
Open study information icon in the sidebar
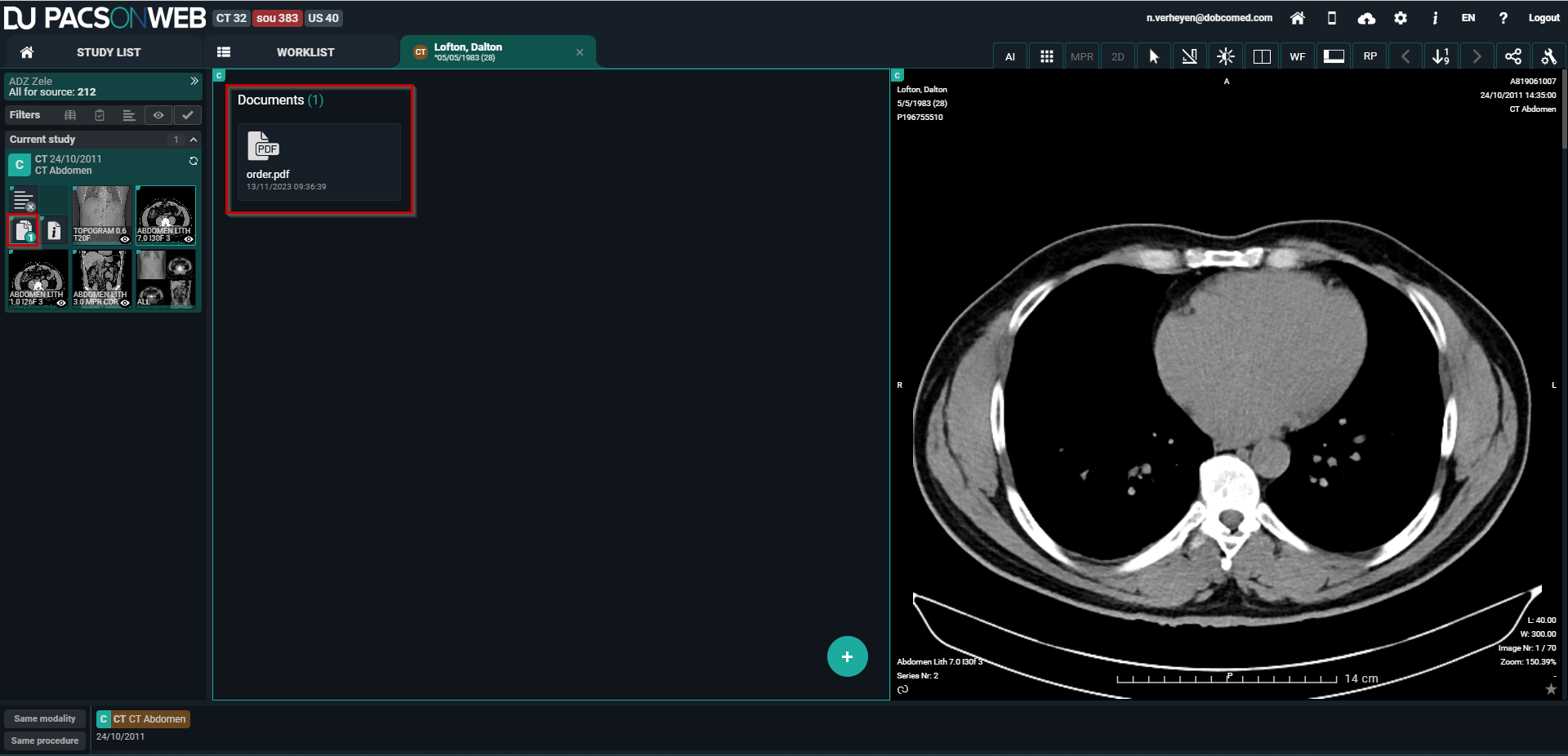coord(54,231)
